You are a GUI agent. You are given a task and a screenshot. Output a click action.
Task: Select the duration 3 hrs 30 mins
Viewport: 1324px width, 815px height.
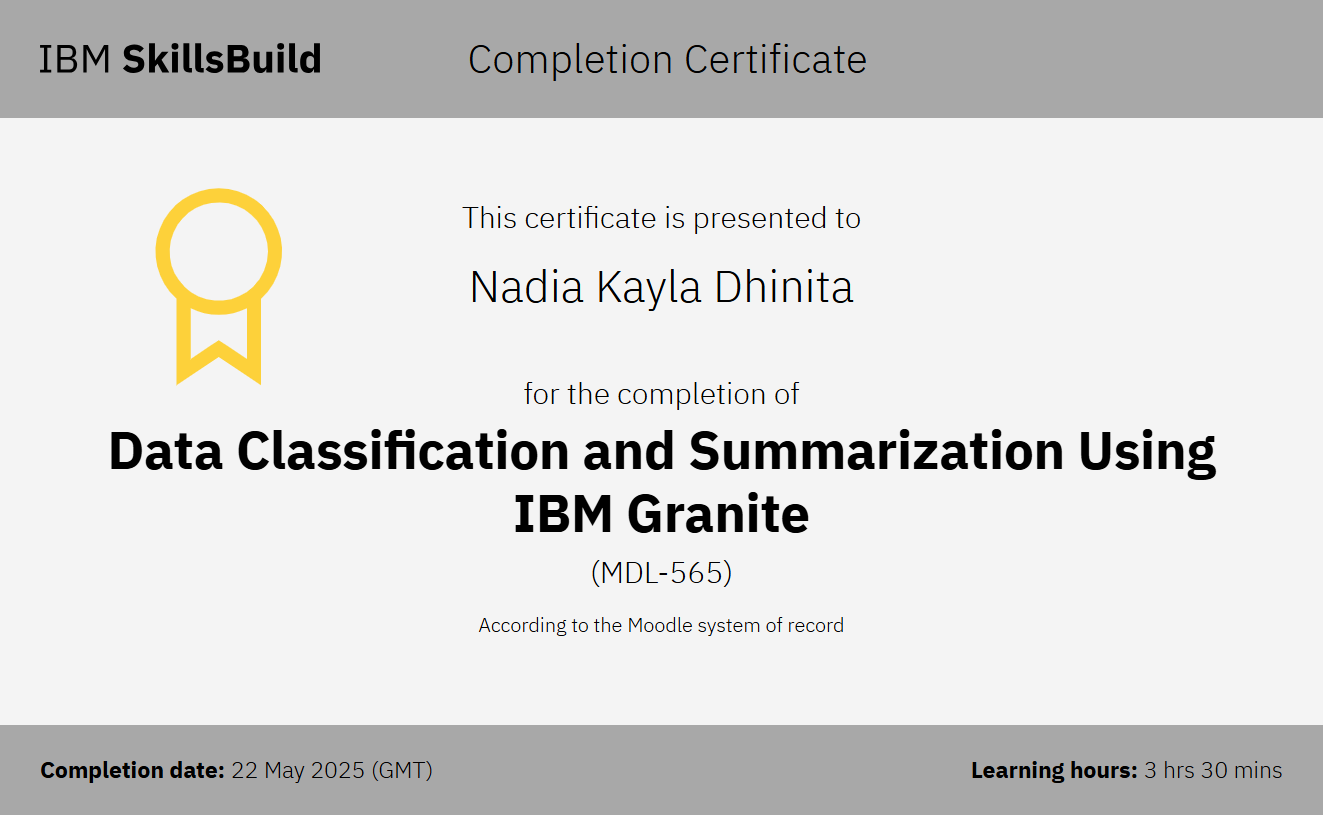[1213, 771]
